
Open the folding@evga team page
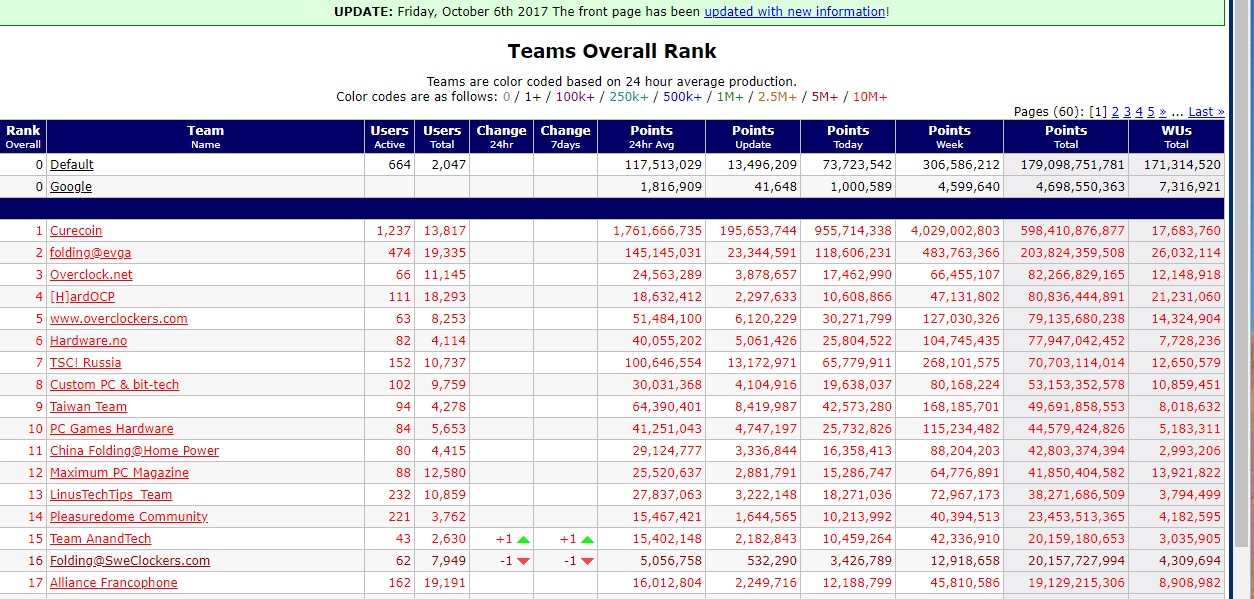(x=91, y=253)
